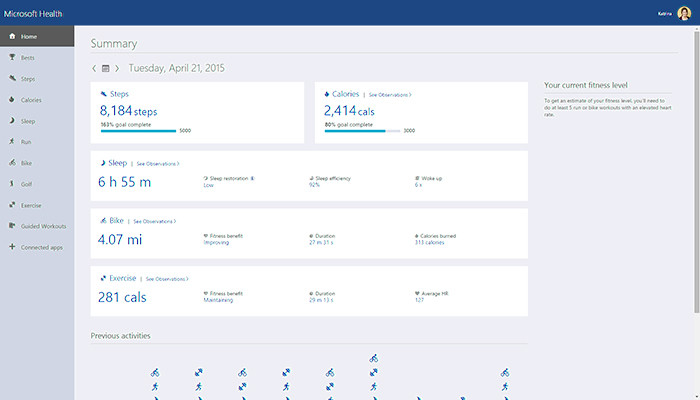Click the Golf icon in sidebar
Screen dimensions: 700x400
click(12, 183)
